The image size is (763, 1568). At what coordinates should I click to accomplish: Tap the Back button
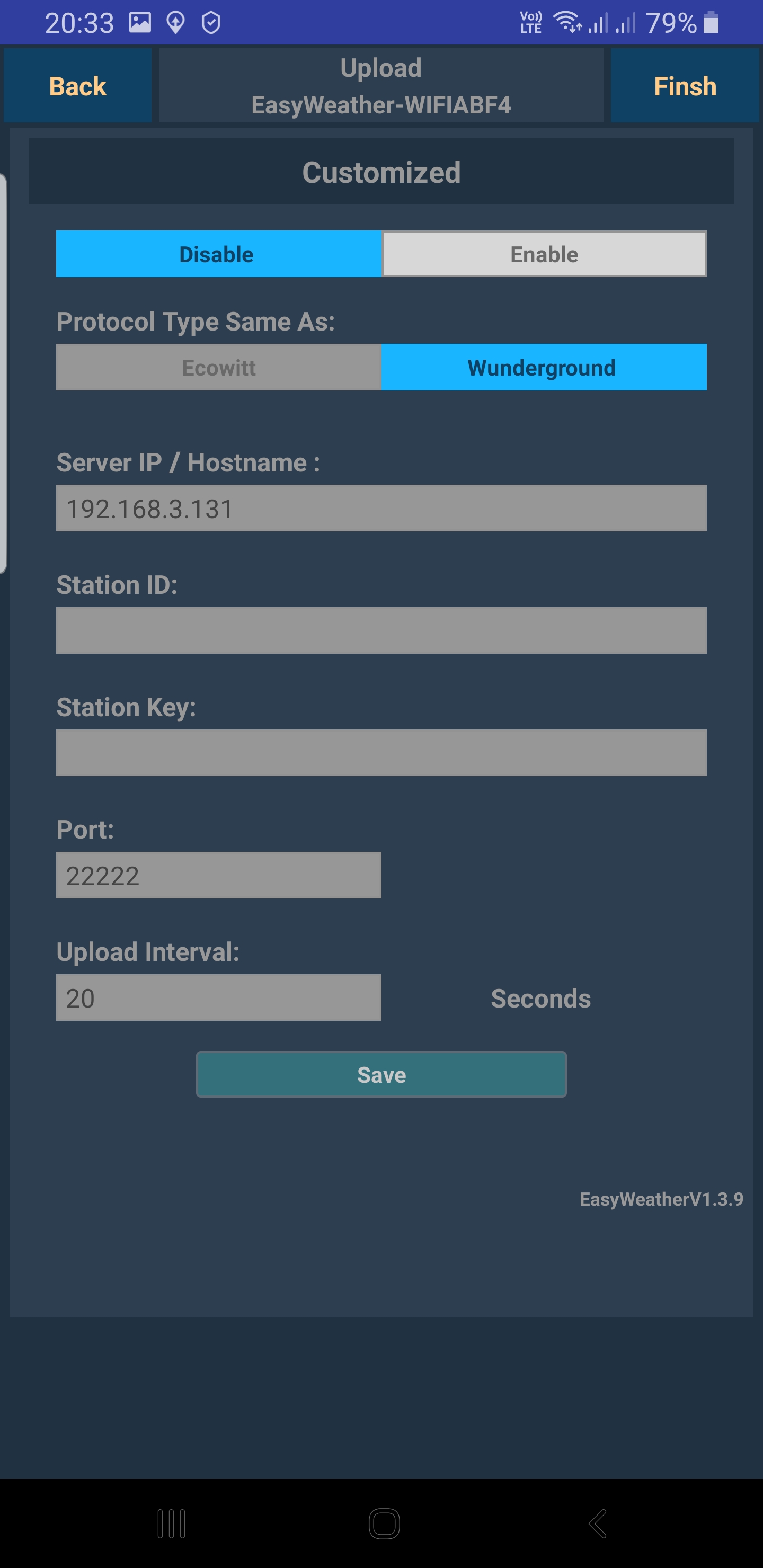tap(77, 86)
